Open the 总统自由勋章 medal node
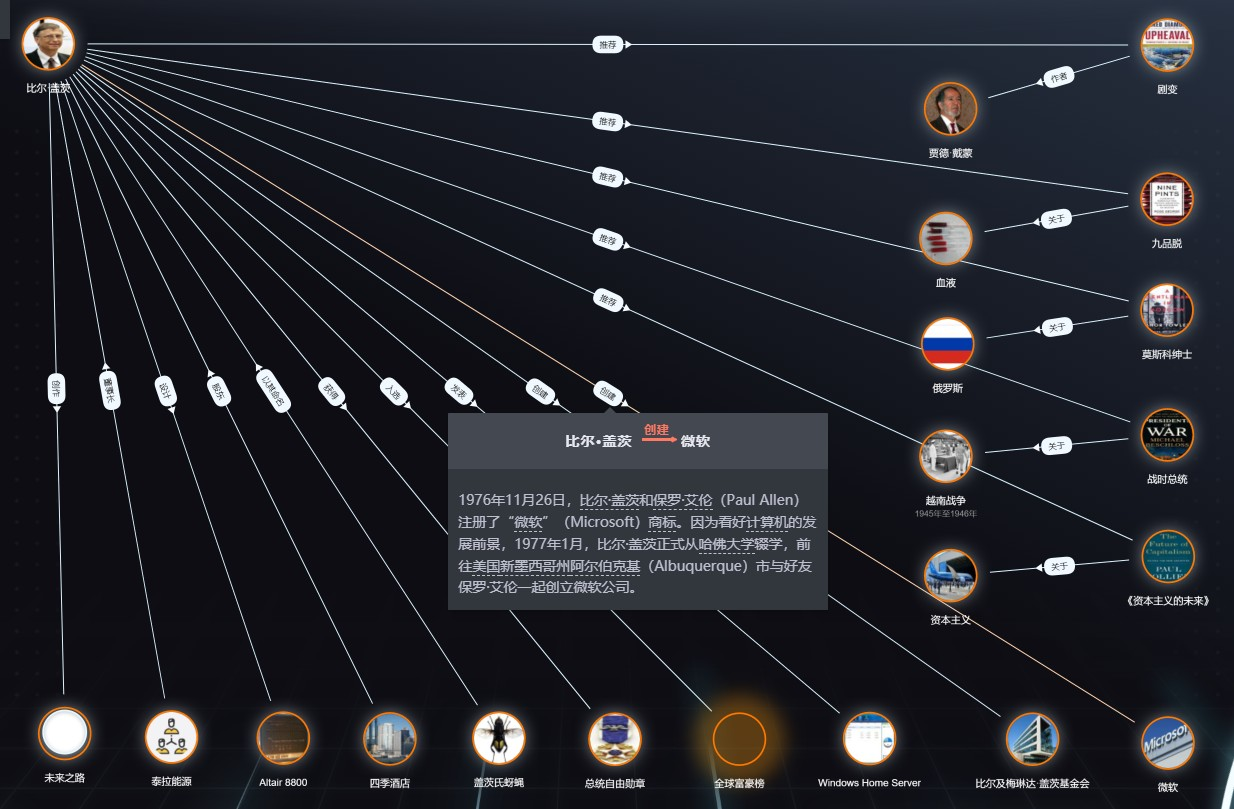 click(614, 739)
